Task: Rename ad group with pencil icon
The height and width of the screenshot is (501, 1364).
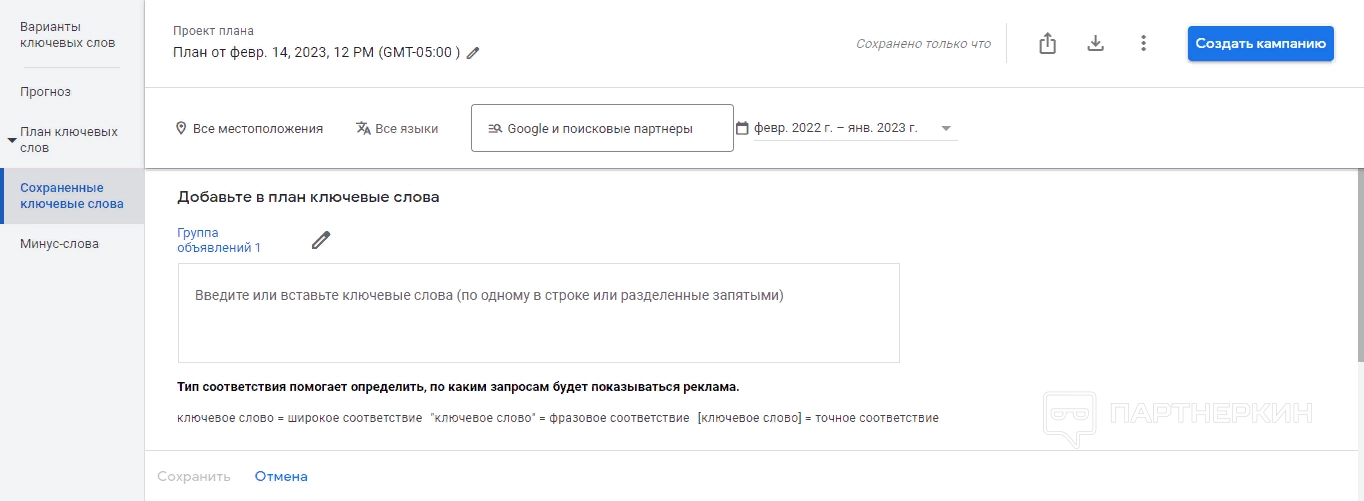Action: tap(320, 240)
